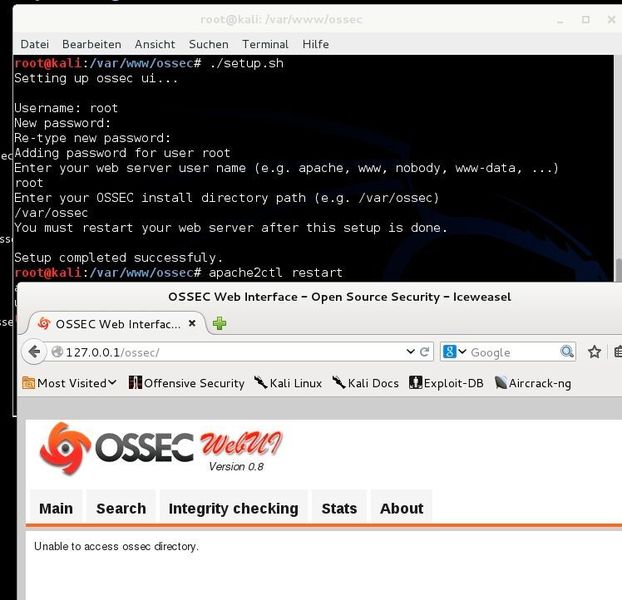Open the Ansicht menu in terminal

click(x=155, y=44)
